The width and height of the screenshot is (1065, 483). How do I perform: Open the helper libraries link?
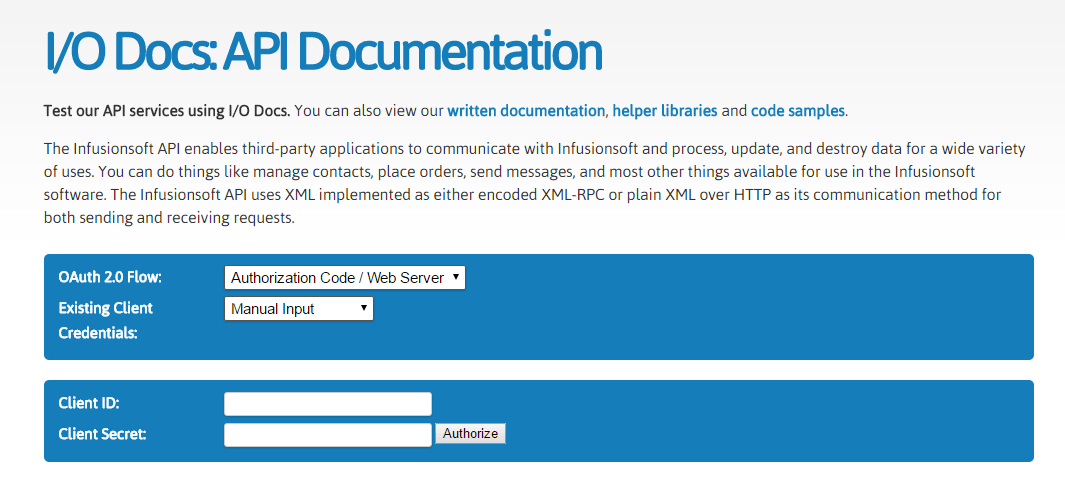665,111
